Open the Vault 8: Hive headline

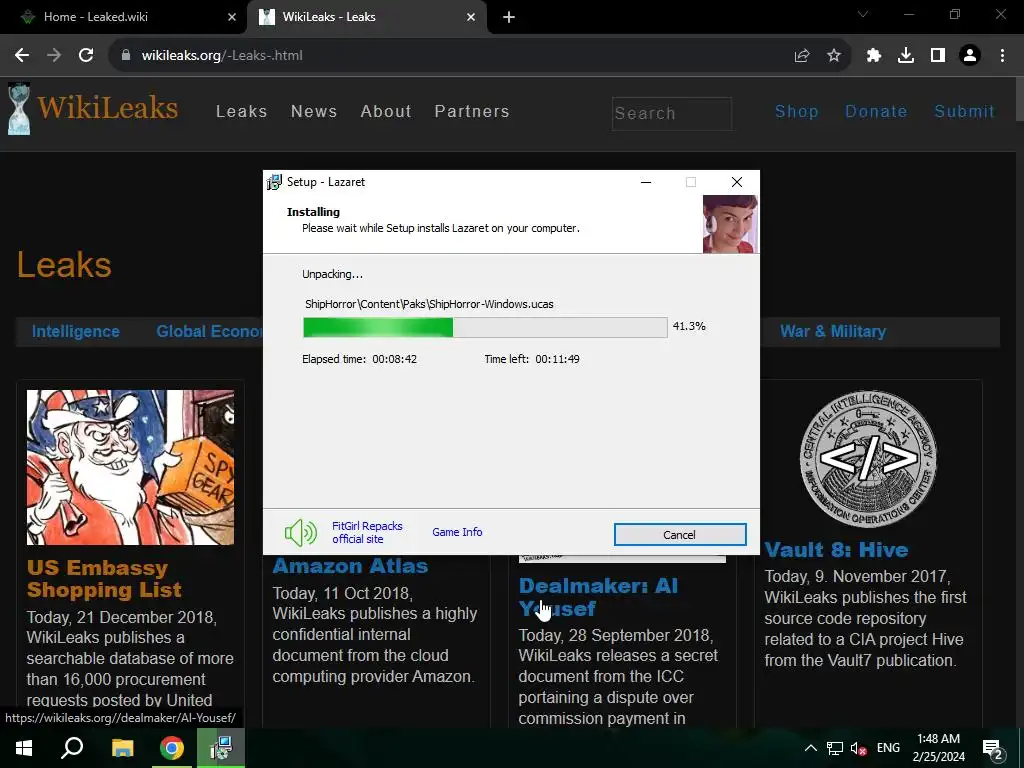[x=836, y=550]
